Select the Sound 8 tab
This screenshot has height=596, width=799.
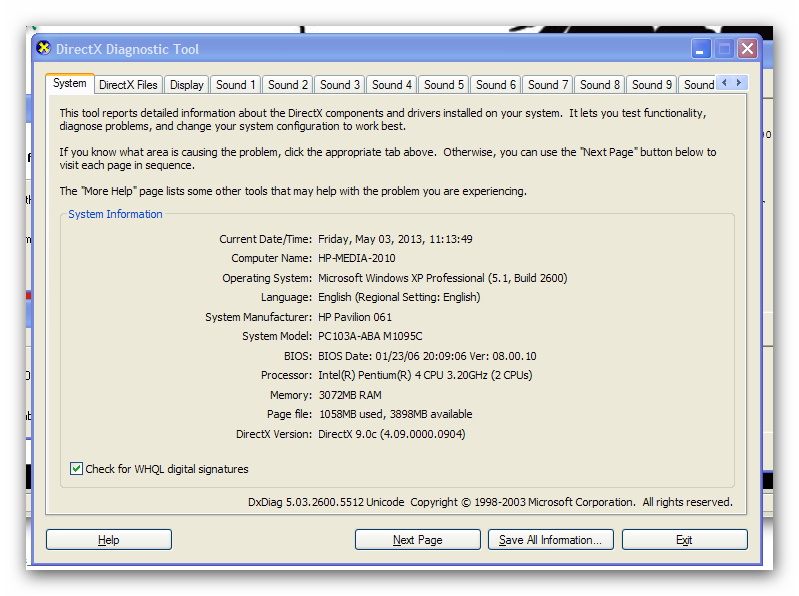point(600,85)
